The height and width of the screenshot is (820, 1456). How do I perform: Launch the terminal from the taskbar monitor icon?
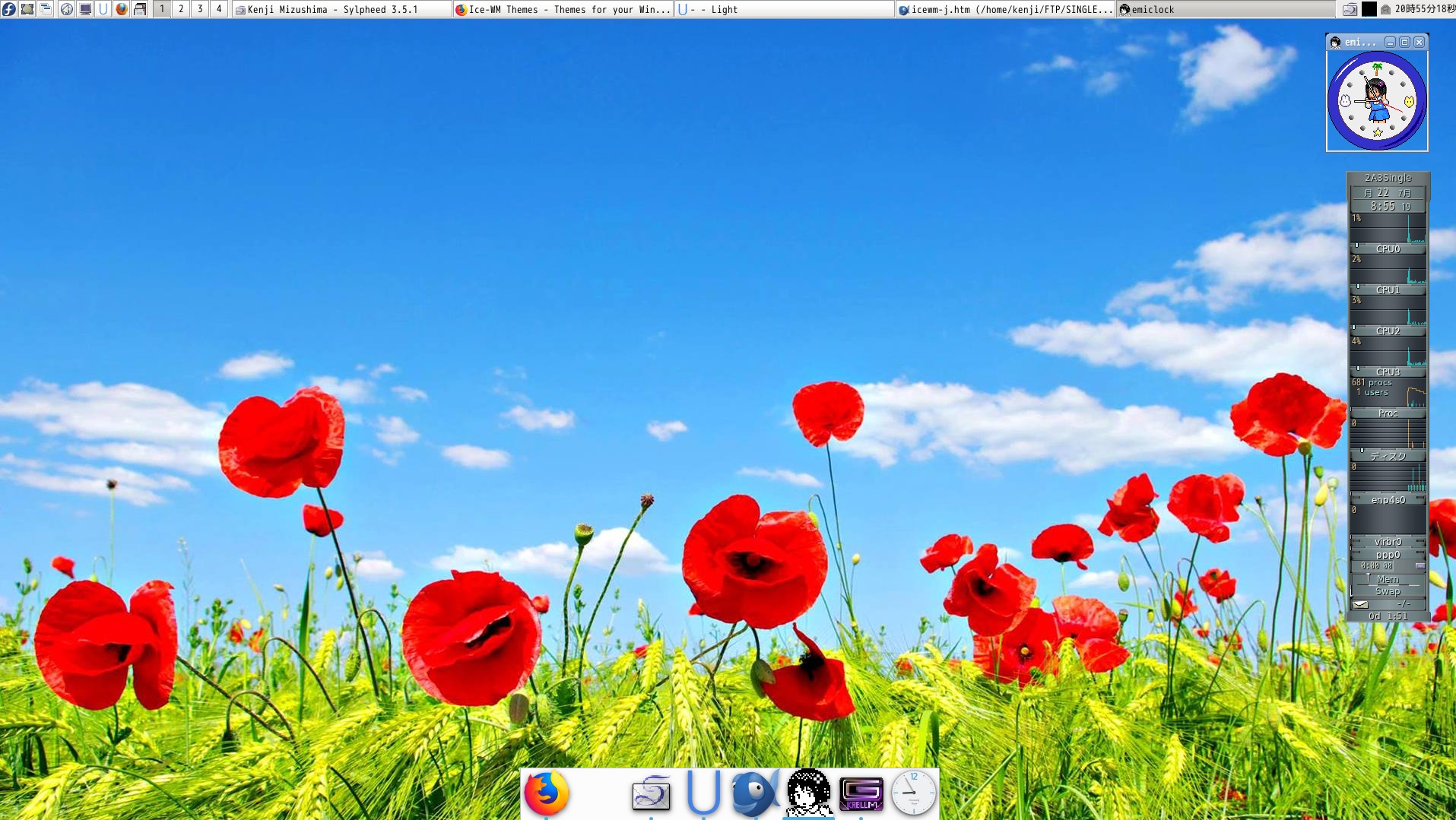(85, 9)
